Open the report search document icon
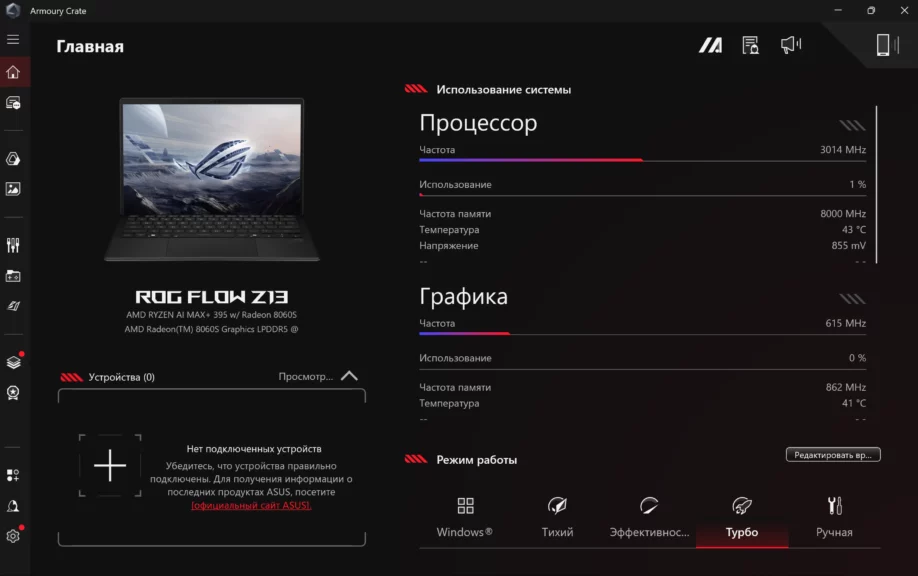The height and width of the screenshot is (576, 918). coord(751,45)
